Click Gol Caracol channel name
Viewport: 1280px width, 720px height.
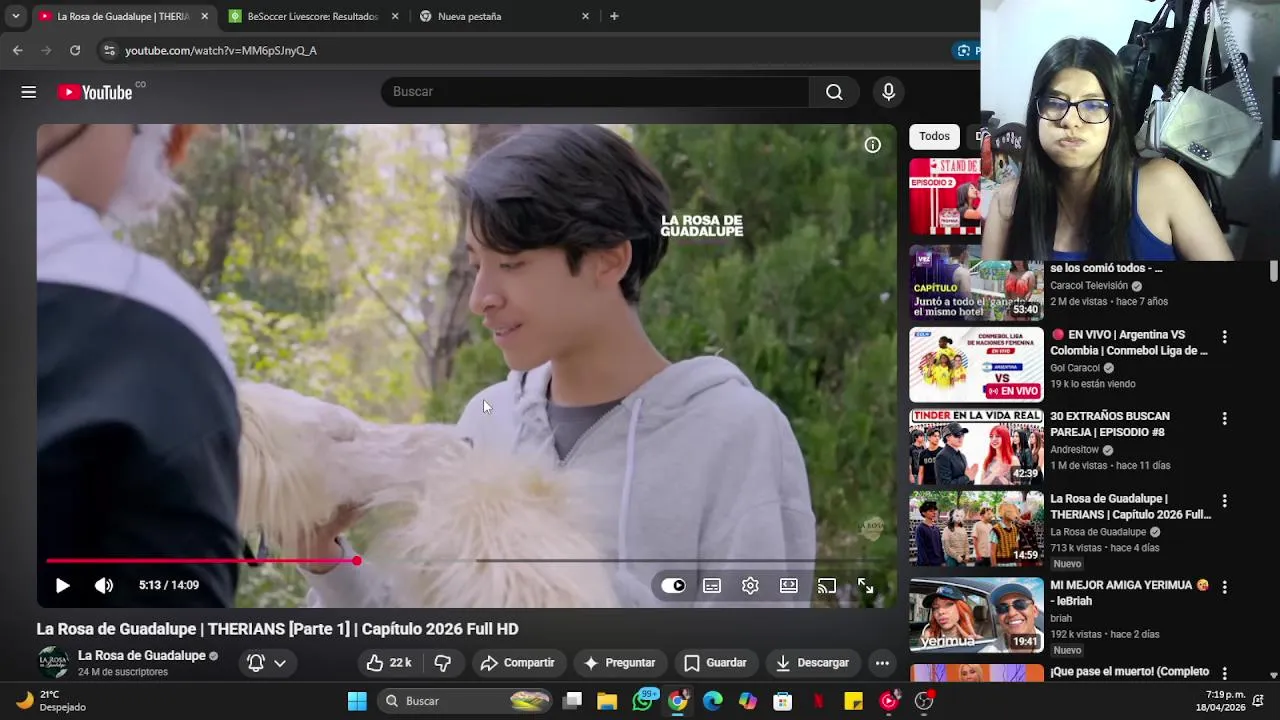tap(1075, 368)
